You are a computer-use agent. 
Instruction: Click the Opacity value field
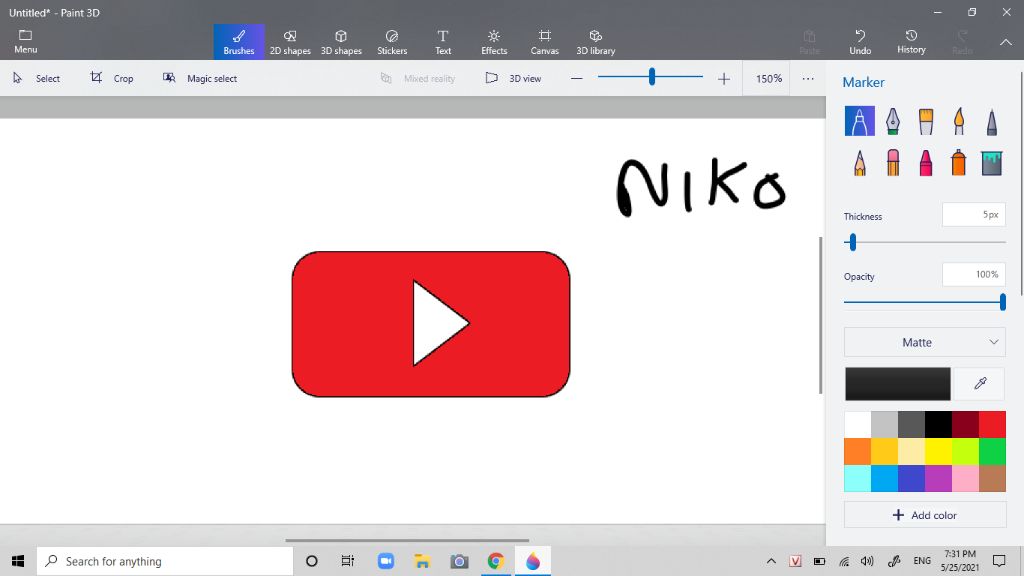pos(974,274)
